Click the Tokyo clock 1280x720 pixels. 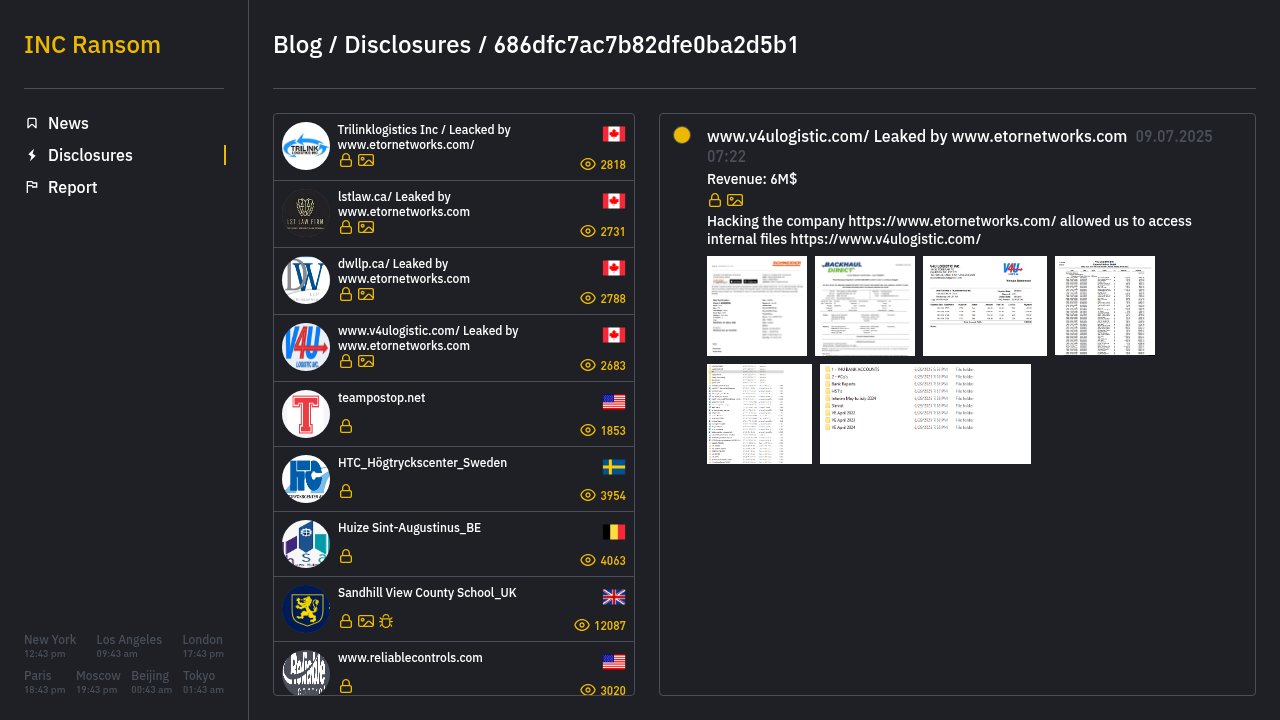(203, 682)
